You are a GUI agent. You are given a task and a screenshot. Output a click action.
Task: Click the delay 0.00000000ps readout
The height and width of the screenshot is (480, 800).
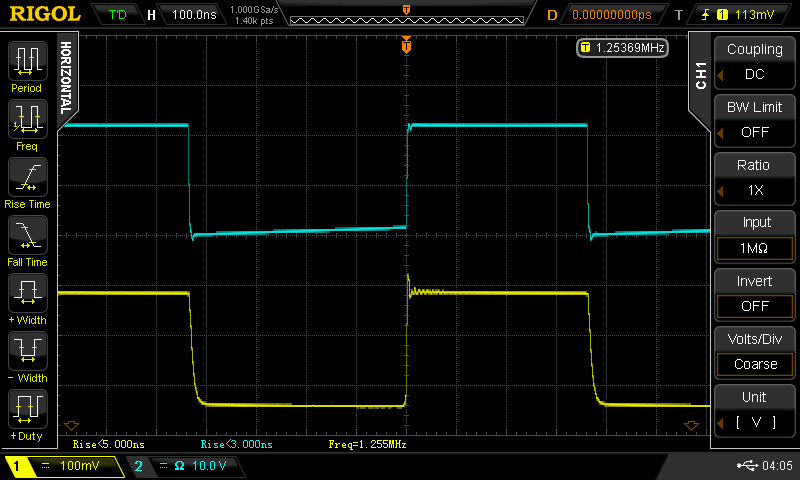[612, 15]
